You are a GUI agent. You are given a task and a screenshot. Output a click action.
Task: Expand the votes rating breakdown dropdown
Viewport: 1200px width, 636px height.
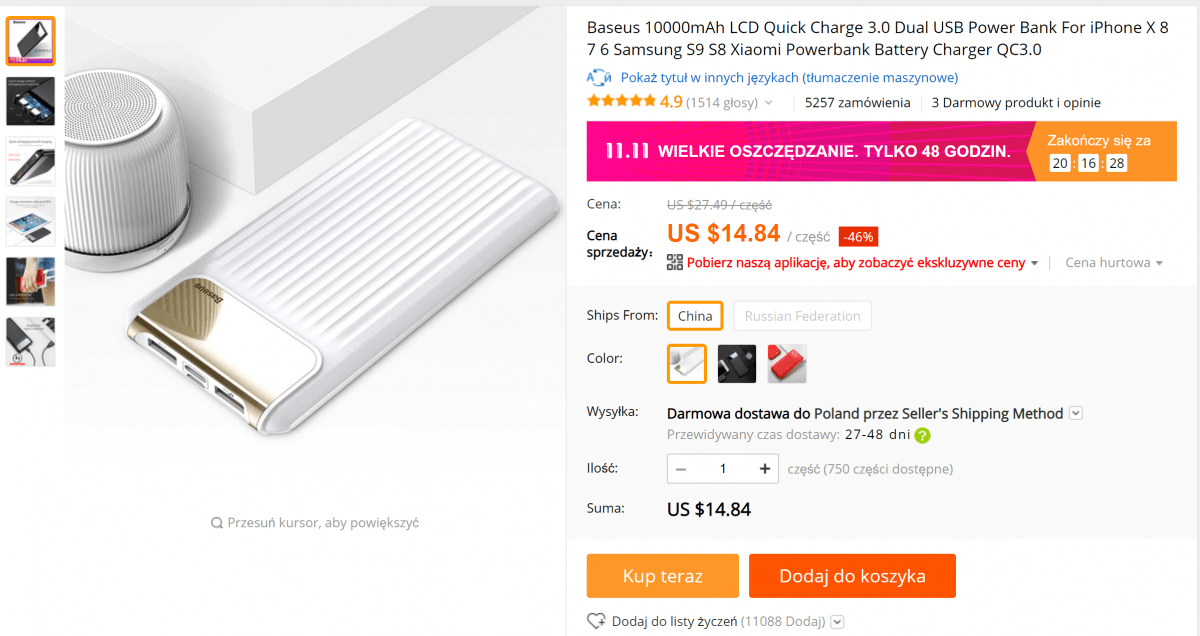pyautogui.click(x=769, y=103)
